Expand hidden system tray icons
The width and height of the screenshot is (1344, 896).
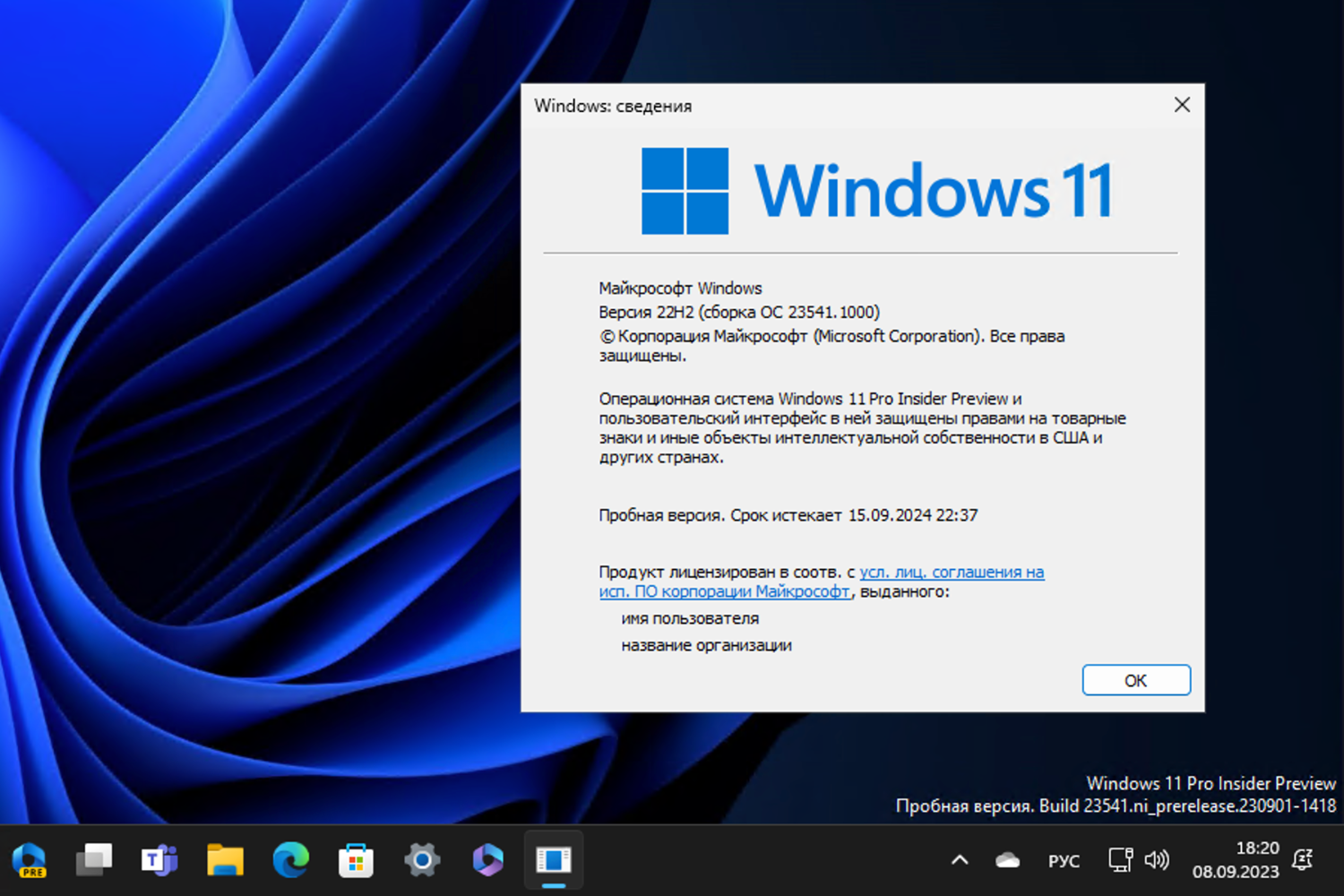[959, 860]
